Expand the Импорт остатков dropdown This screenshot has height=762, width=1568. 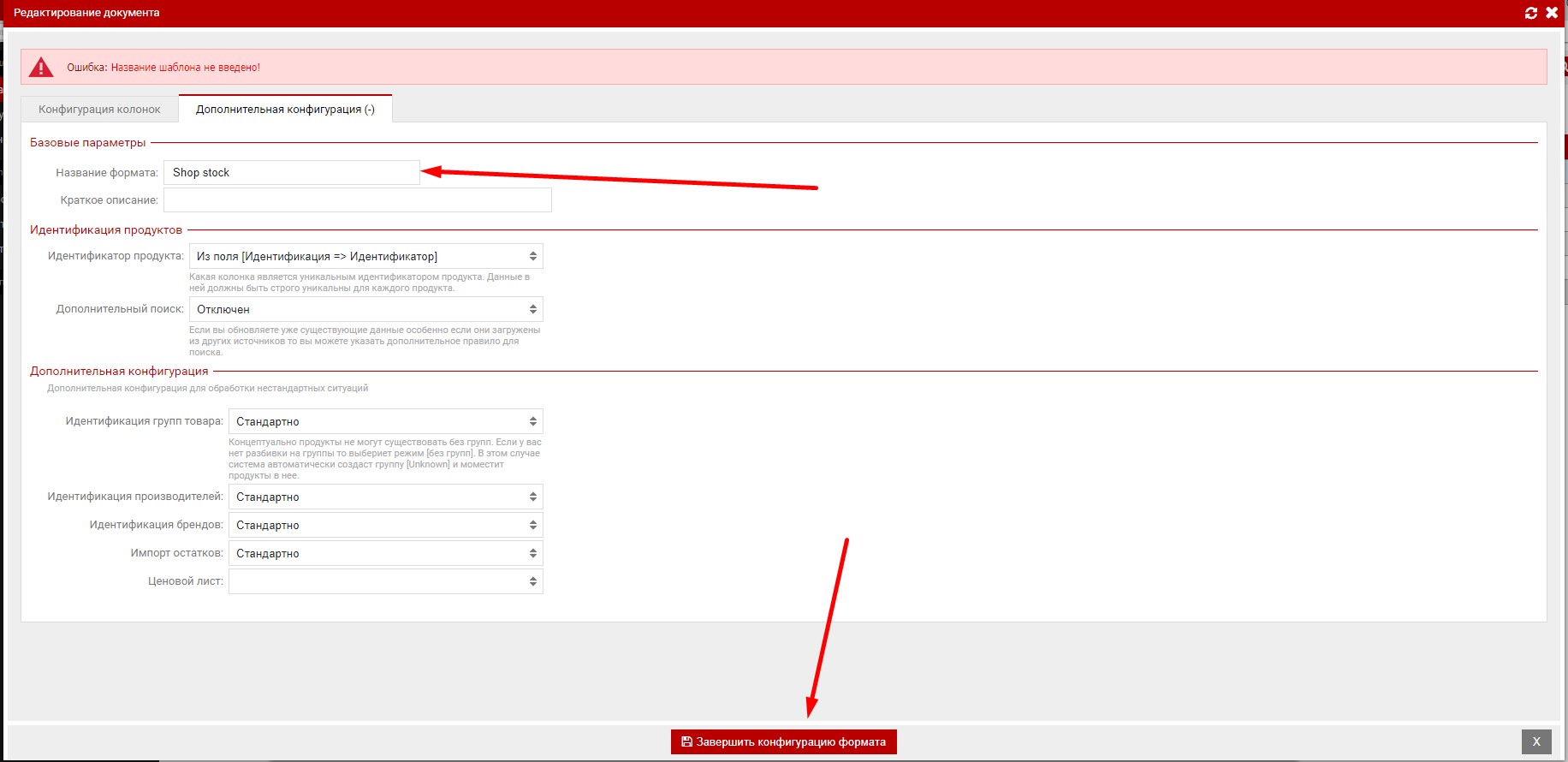point(385,553)
